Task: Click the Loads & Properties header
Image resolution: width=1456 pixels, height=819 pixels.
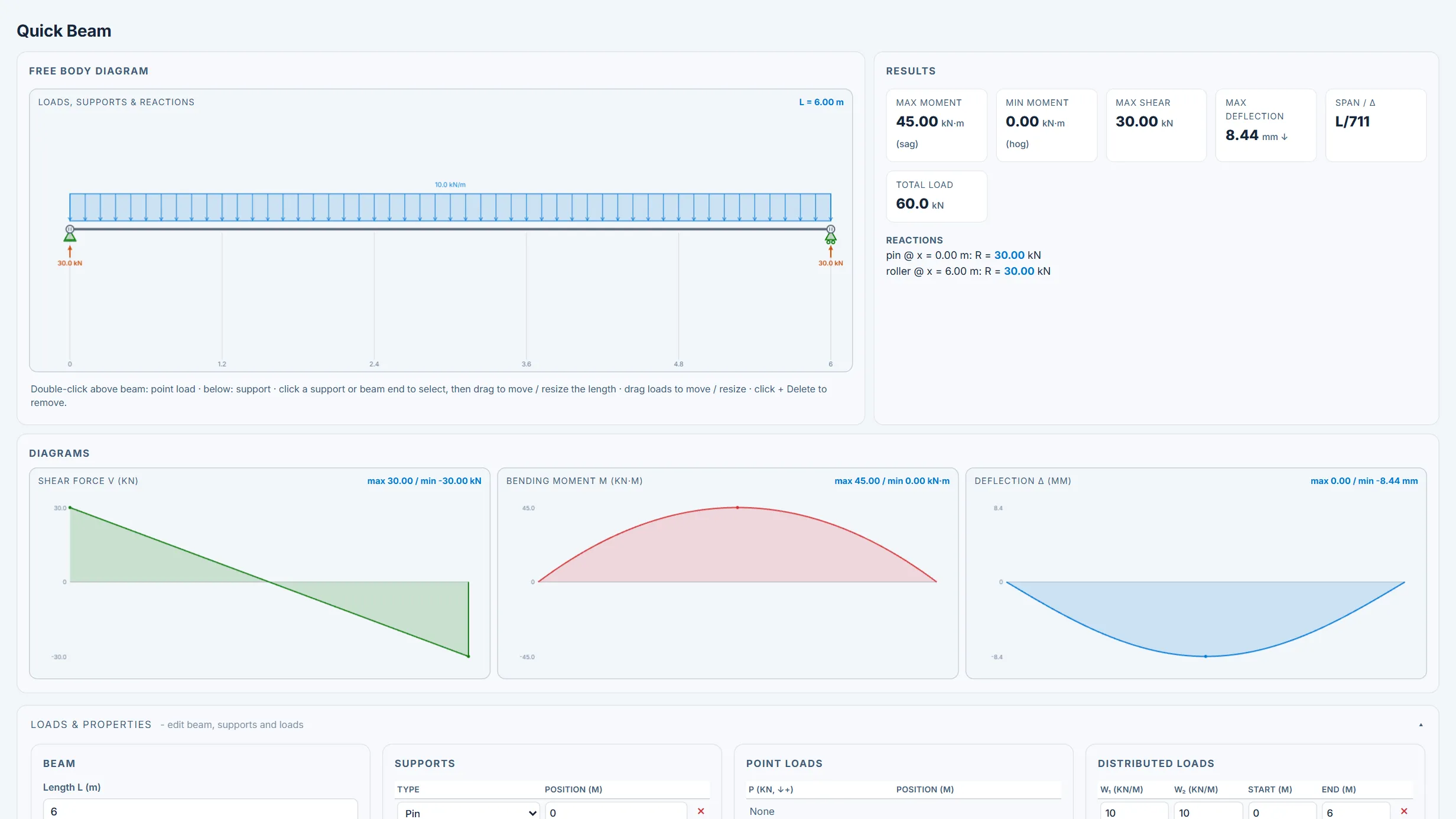Action: click(x=91, y=724)
